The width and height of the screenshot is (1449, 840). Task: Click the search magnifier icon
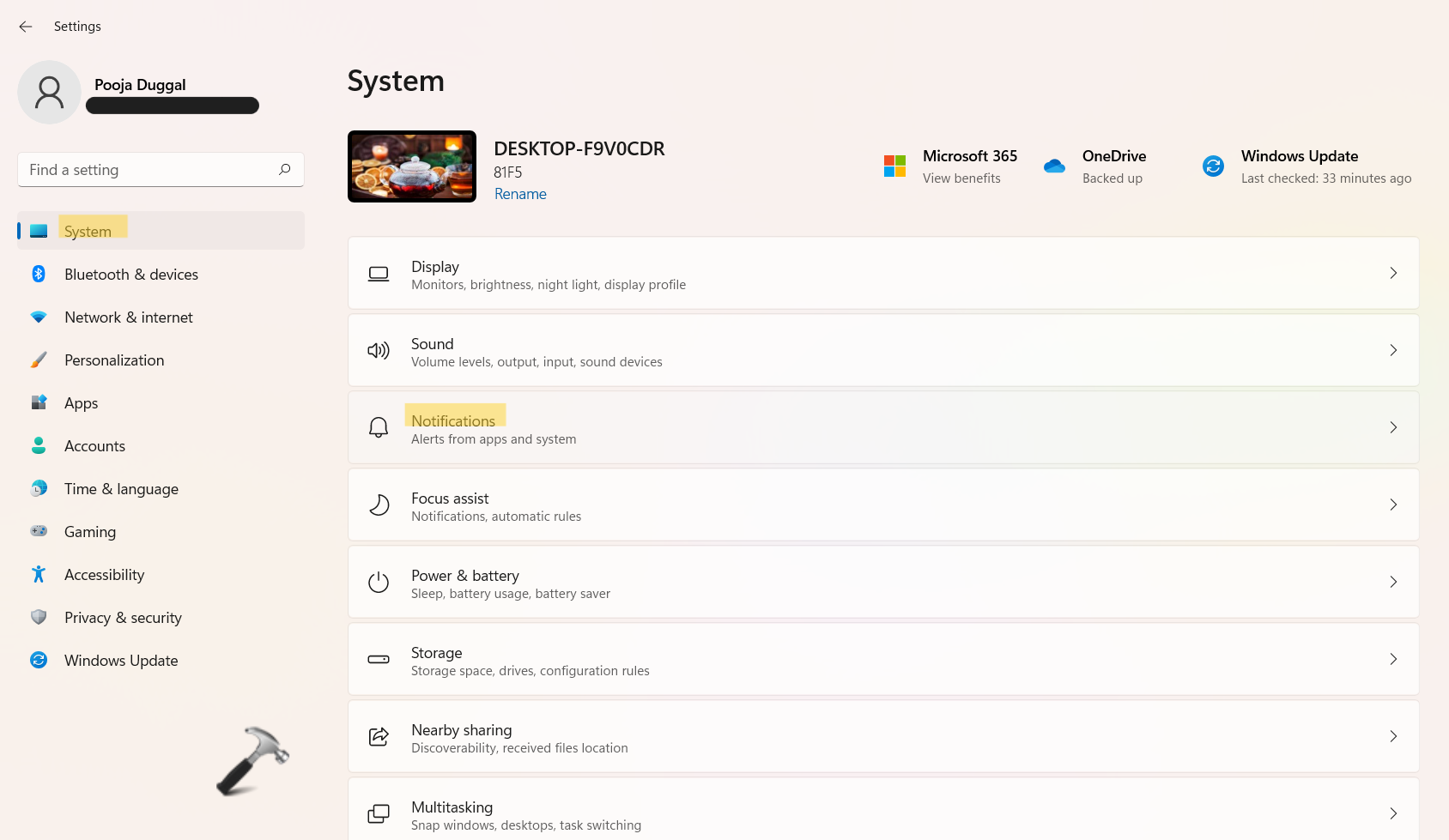(x=285, y=169)
